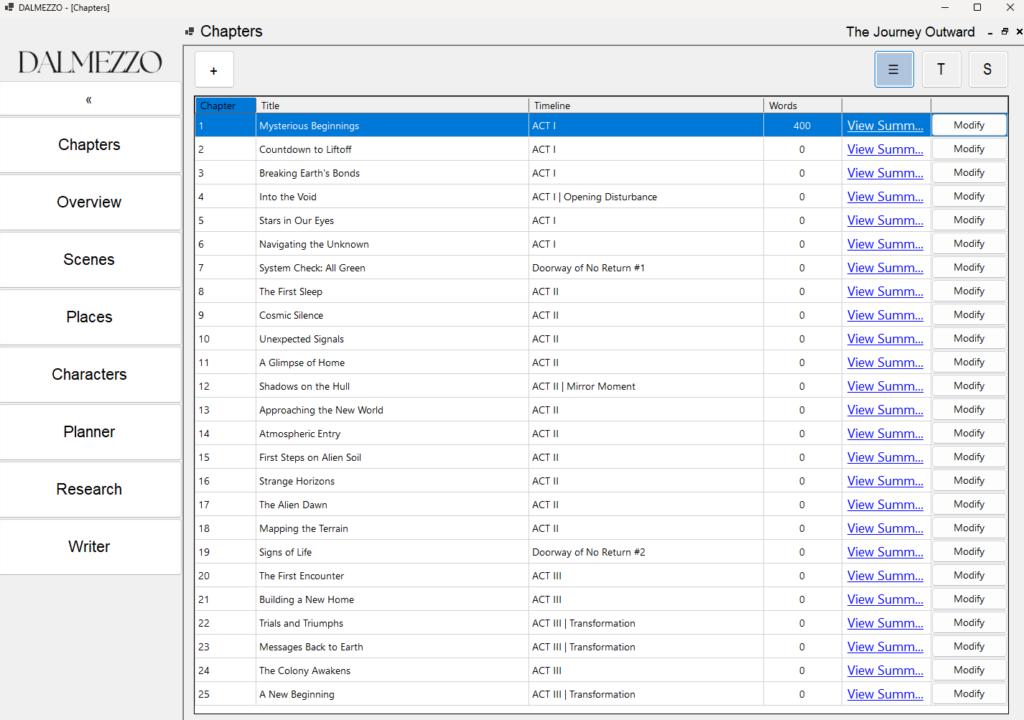1024x720 pixels.
Task: Add a new chapter with the plus button
Action: (x=213, y=69)
